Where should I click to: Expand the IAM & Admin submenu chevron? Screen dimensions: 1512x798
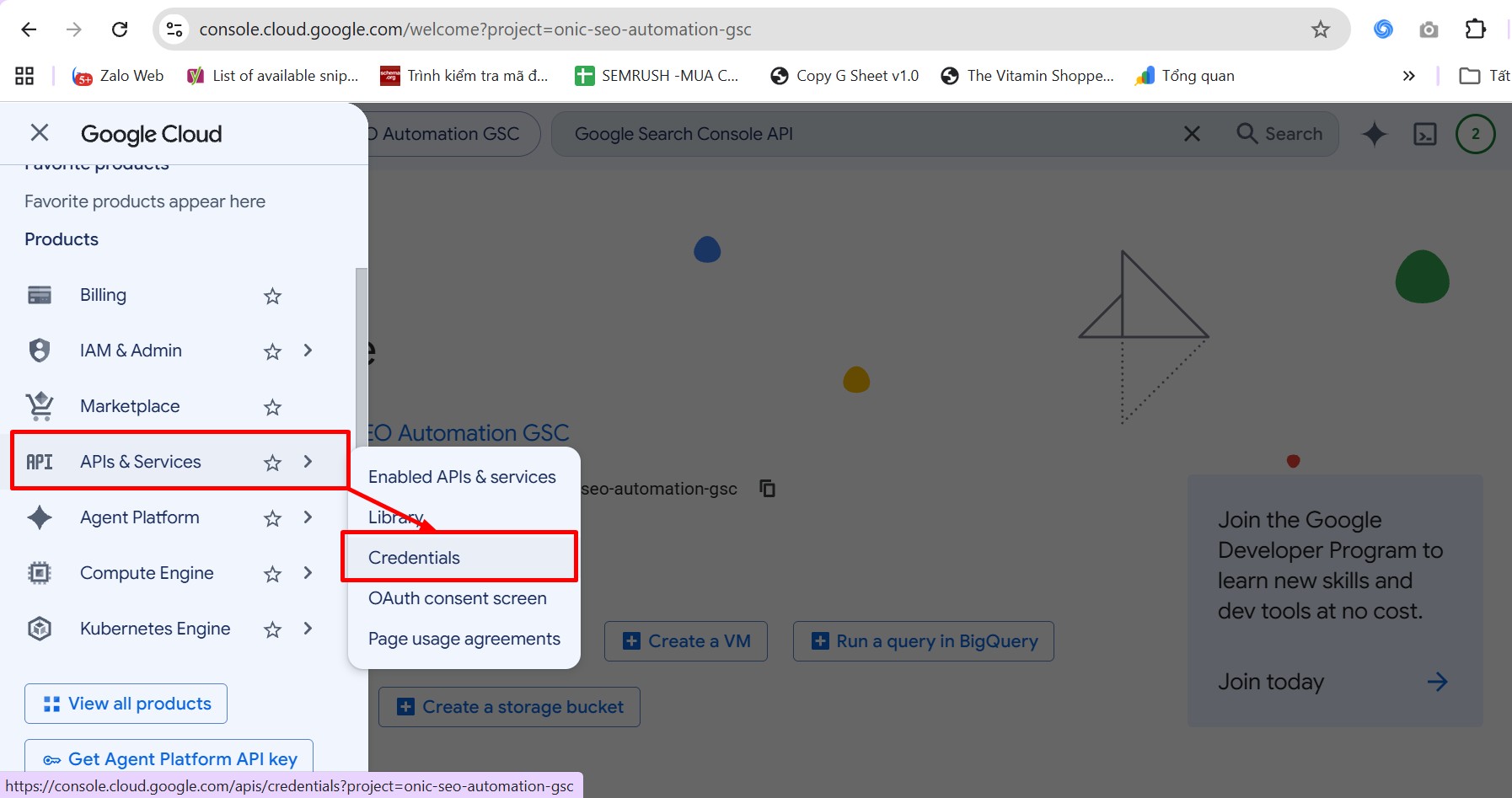pyautogui.click(x=308, y=351)
